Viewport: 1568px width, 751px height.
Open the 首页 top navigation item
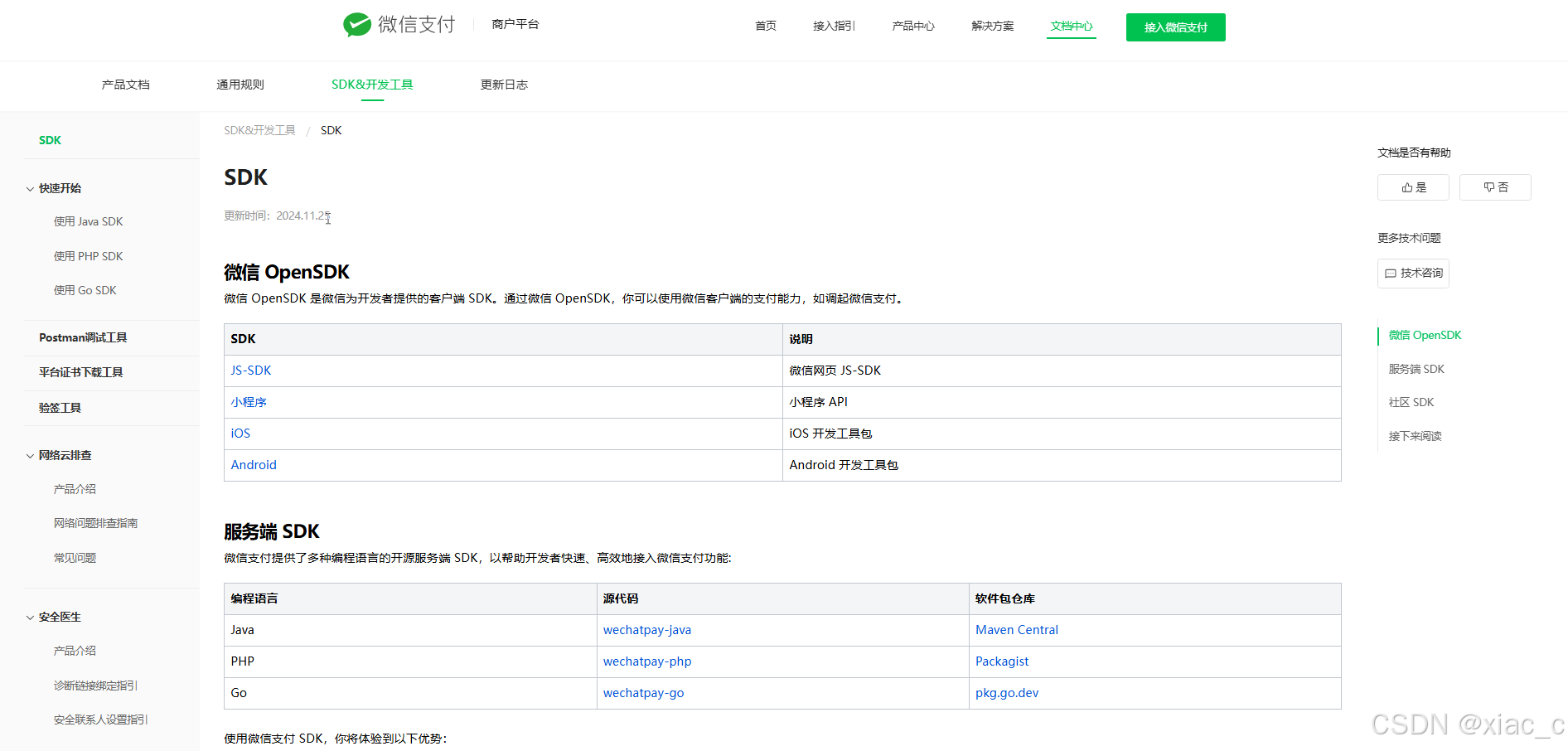pyautogui.click(x=766, y=26)
